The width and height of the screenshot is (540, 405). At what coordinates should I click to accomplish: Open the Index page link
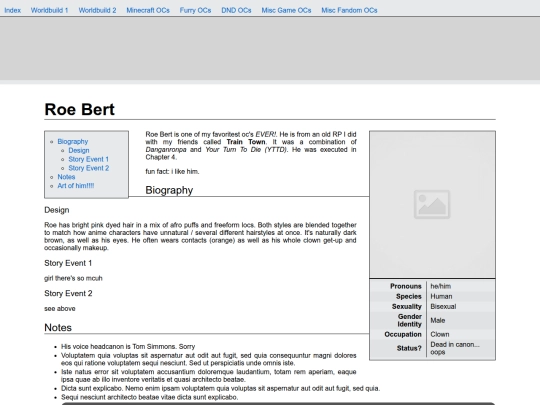coord(12,10)
